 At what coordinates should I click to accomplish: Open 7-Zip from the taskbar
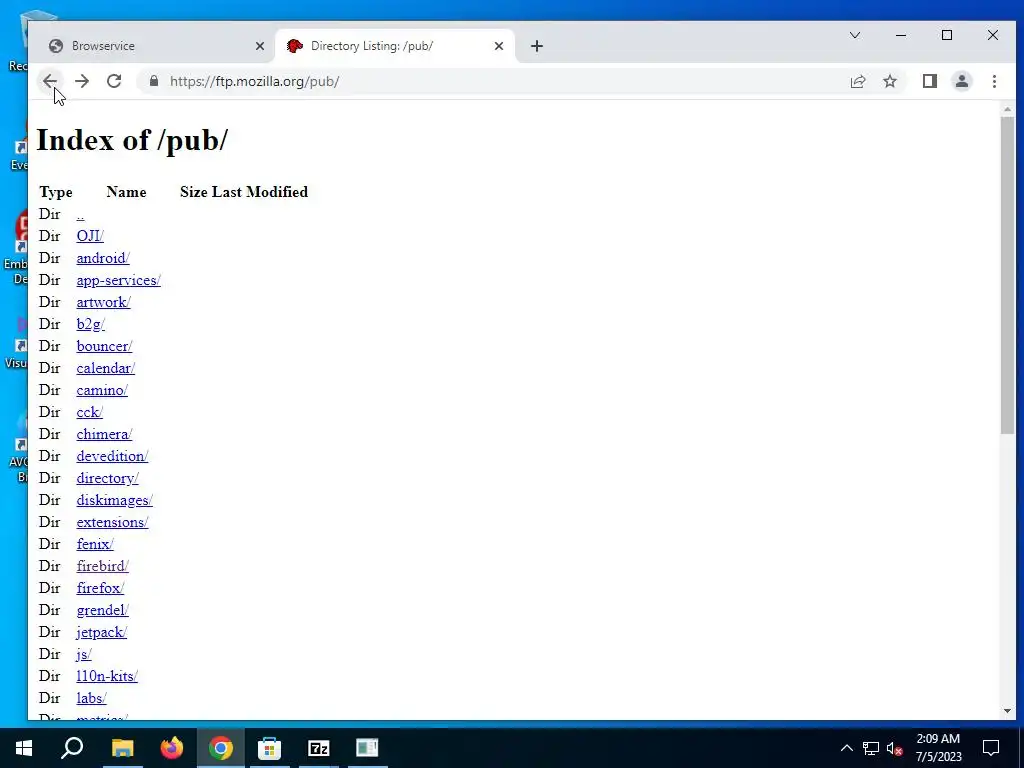319,748
